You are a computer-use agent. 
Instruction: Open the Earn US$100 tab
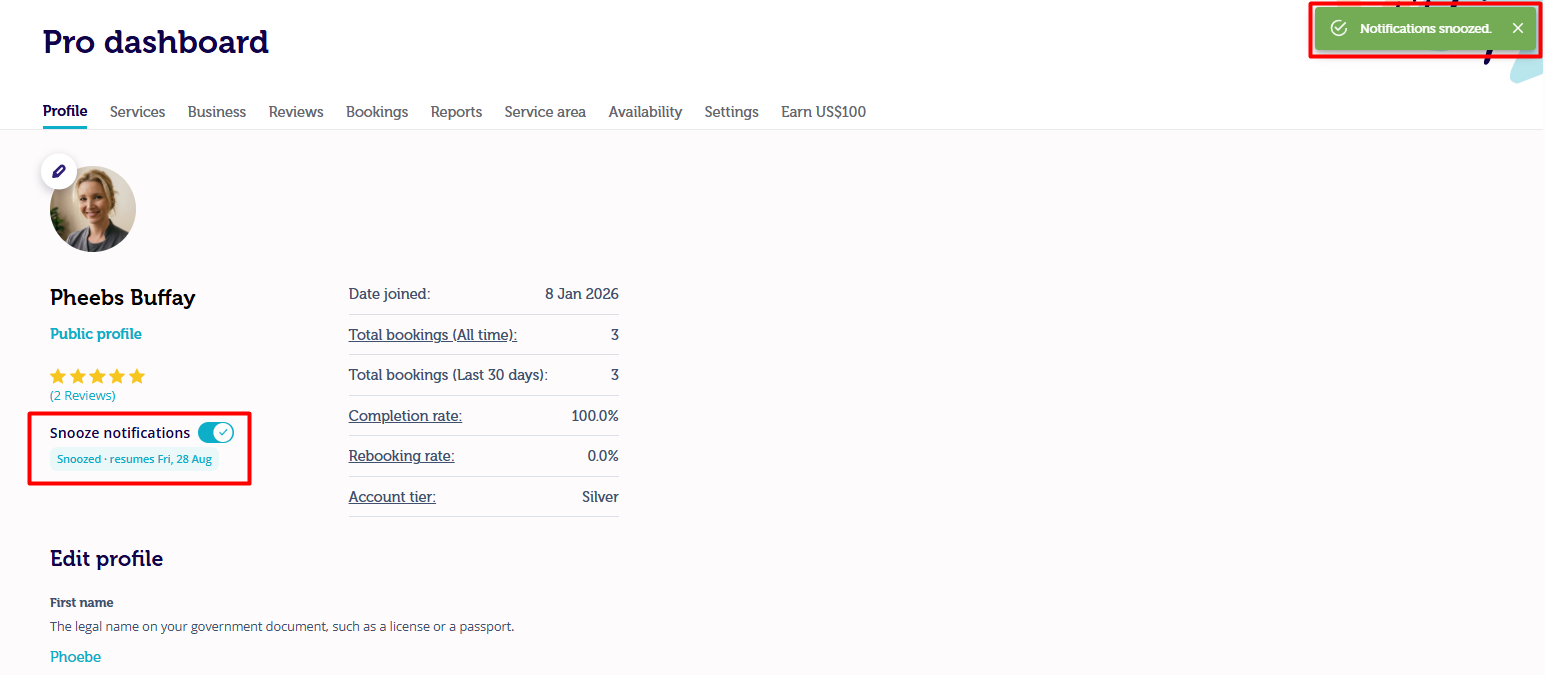click(823, 112)
